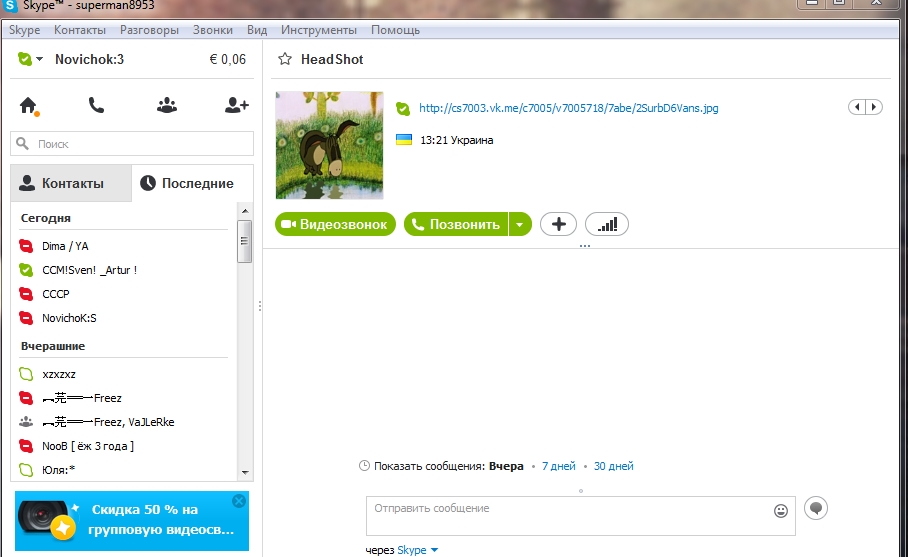Click the contact list scroll up arrow
This screenshot has height=557, width=908.
coord(245,211)
